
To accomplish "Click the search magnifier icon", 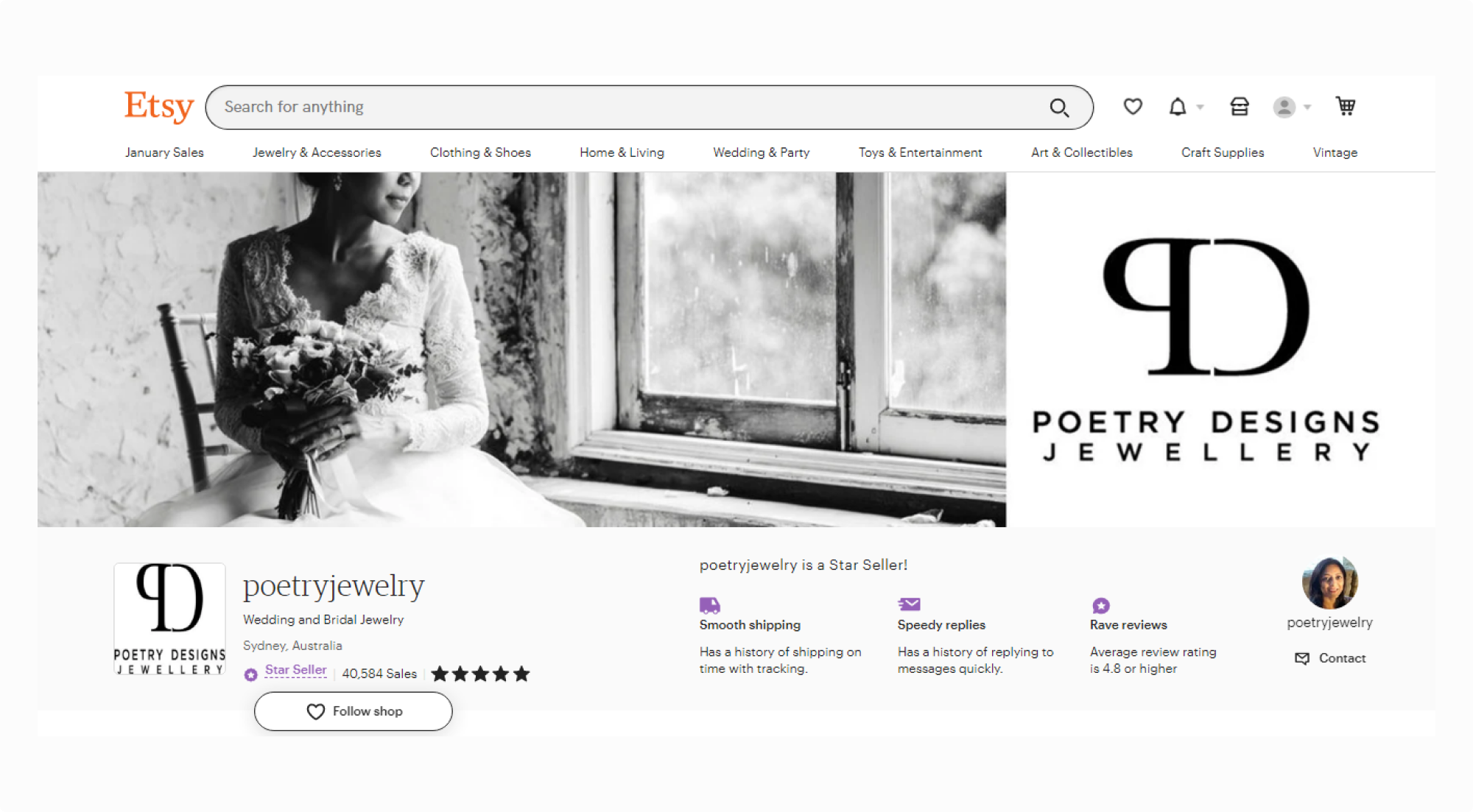I will pyautogui.click(x=1059, y=107).
